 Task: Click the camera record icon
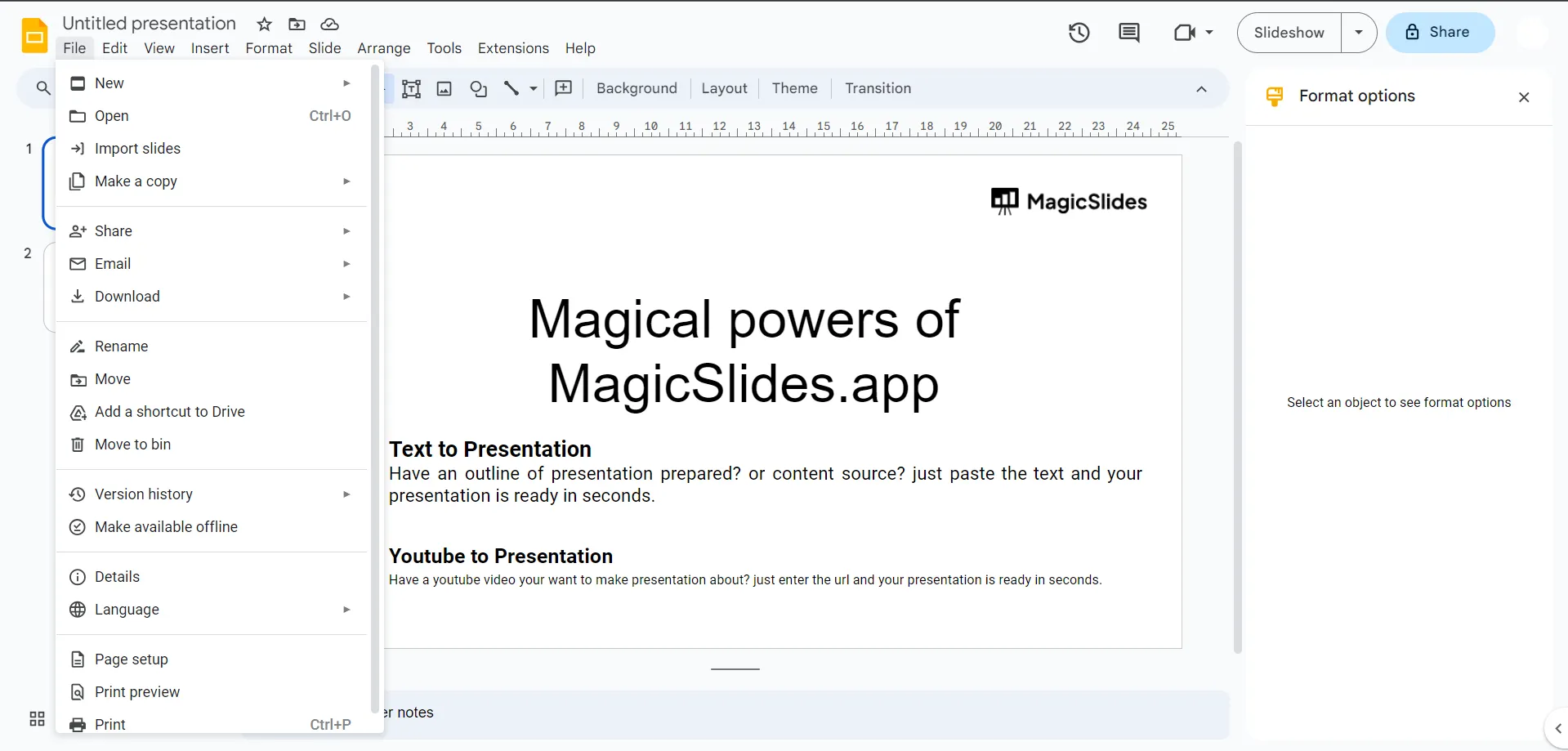point(1184,33)
